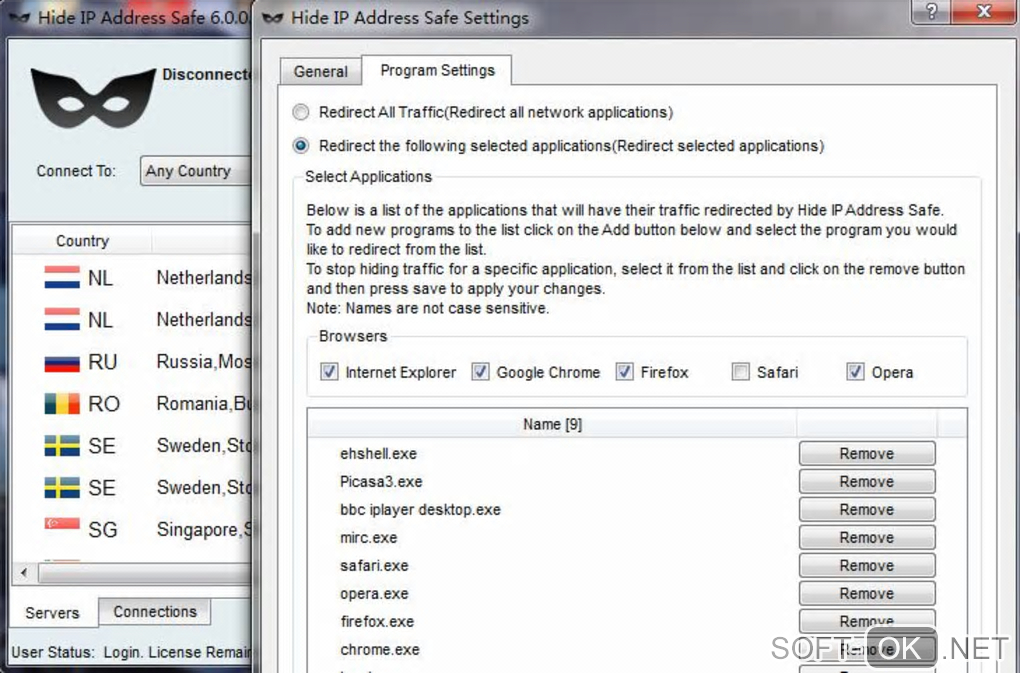This screenshot has height=673, width=1020.
Task: Uncheck the Google Chrome checkbox
Action: pyautogui.click(x=480, y=372)
